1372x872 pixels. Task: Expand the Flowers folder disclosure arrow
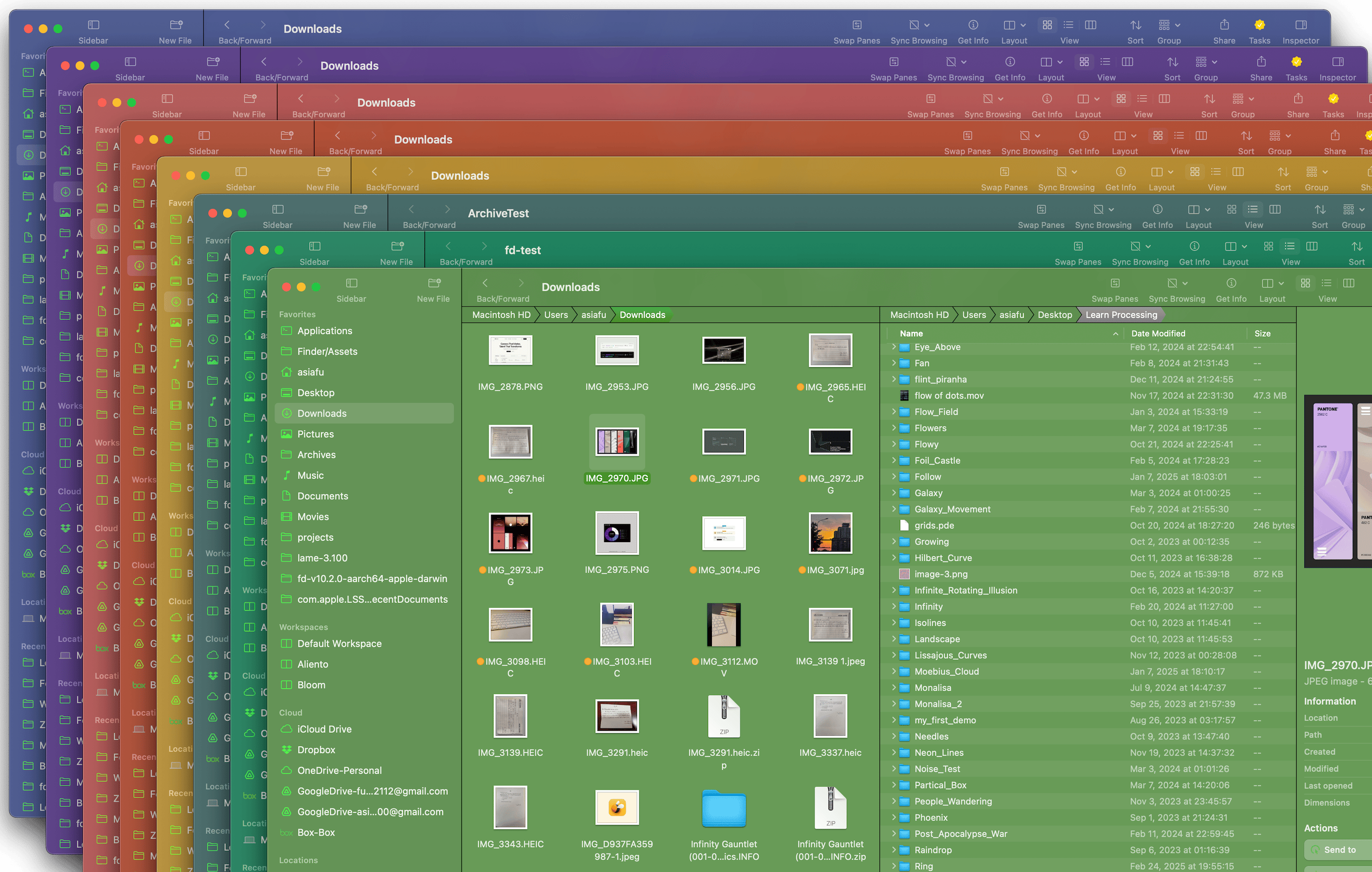click(893, 428)
